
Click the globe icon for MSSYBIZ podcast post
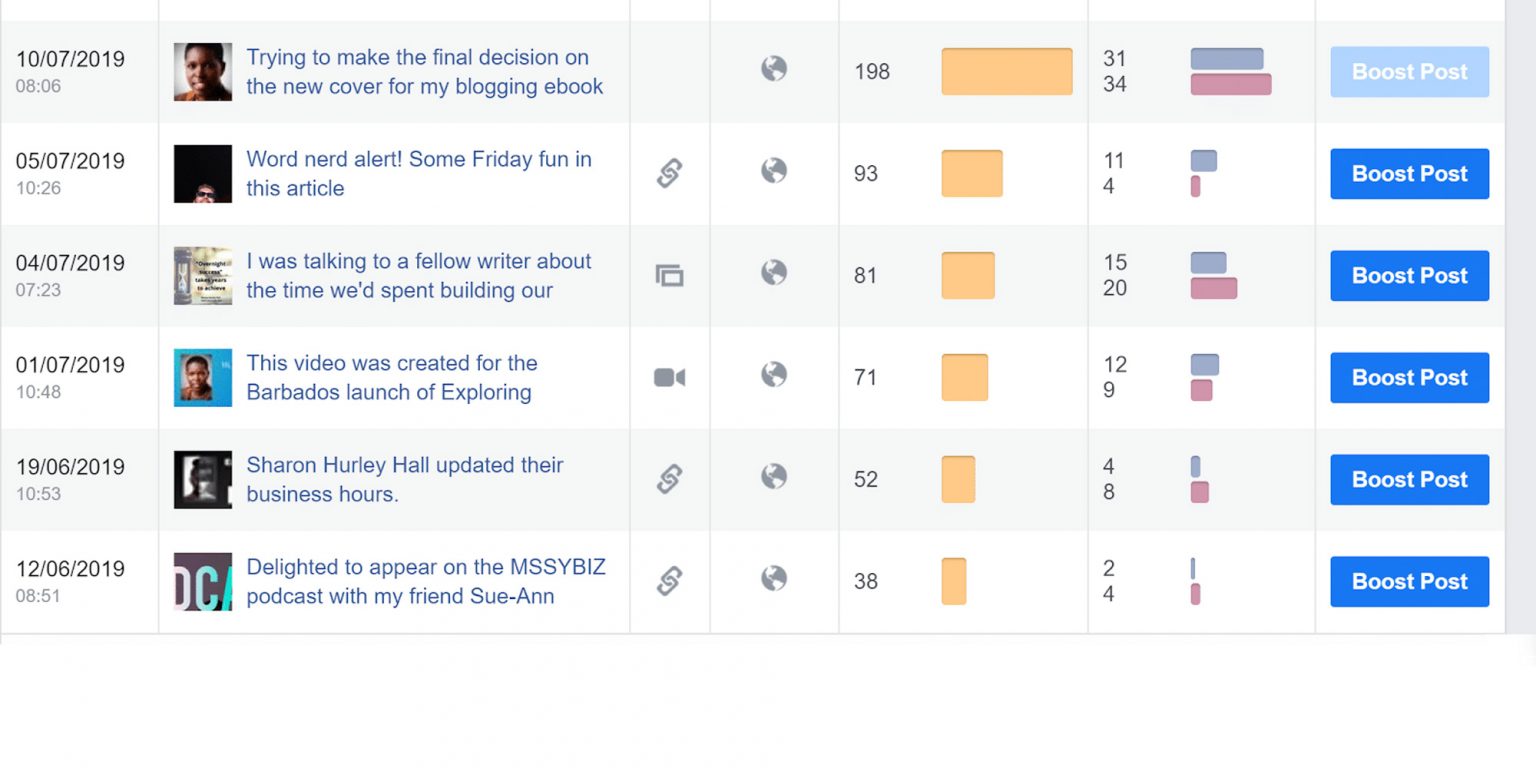click(x=773, y=579)
